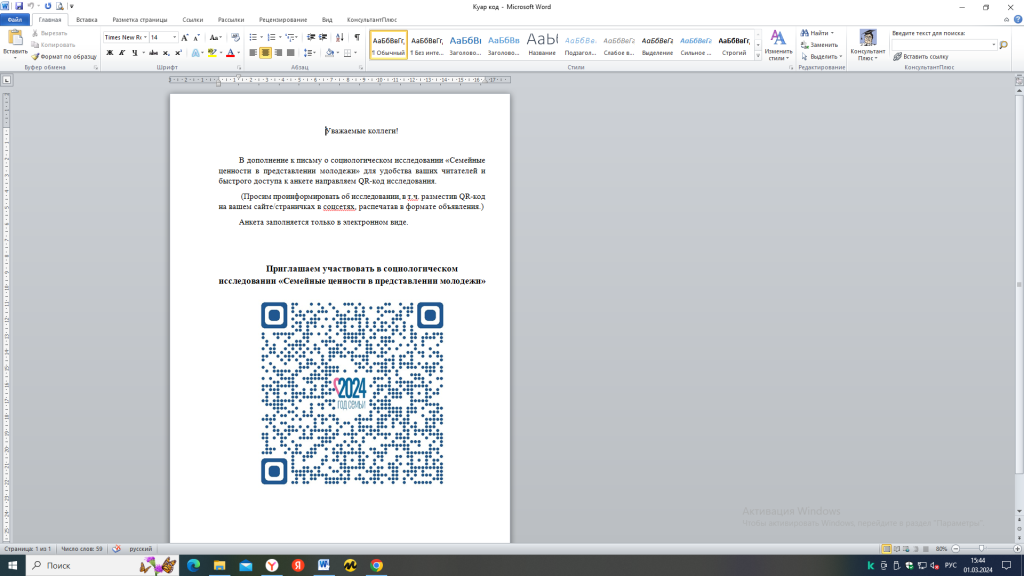
Task: Click the sort paragraph icon
Action: coord(340,37)
